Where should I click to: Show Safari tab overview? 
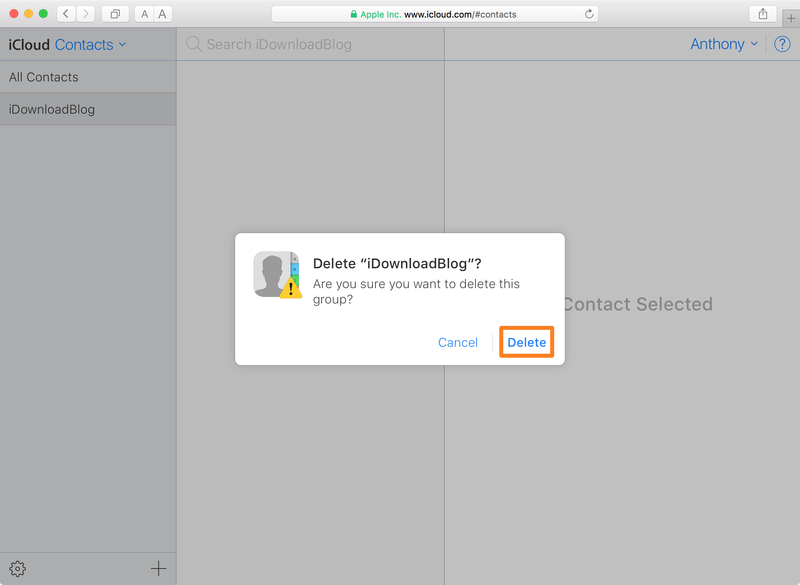pos(115,14)
